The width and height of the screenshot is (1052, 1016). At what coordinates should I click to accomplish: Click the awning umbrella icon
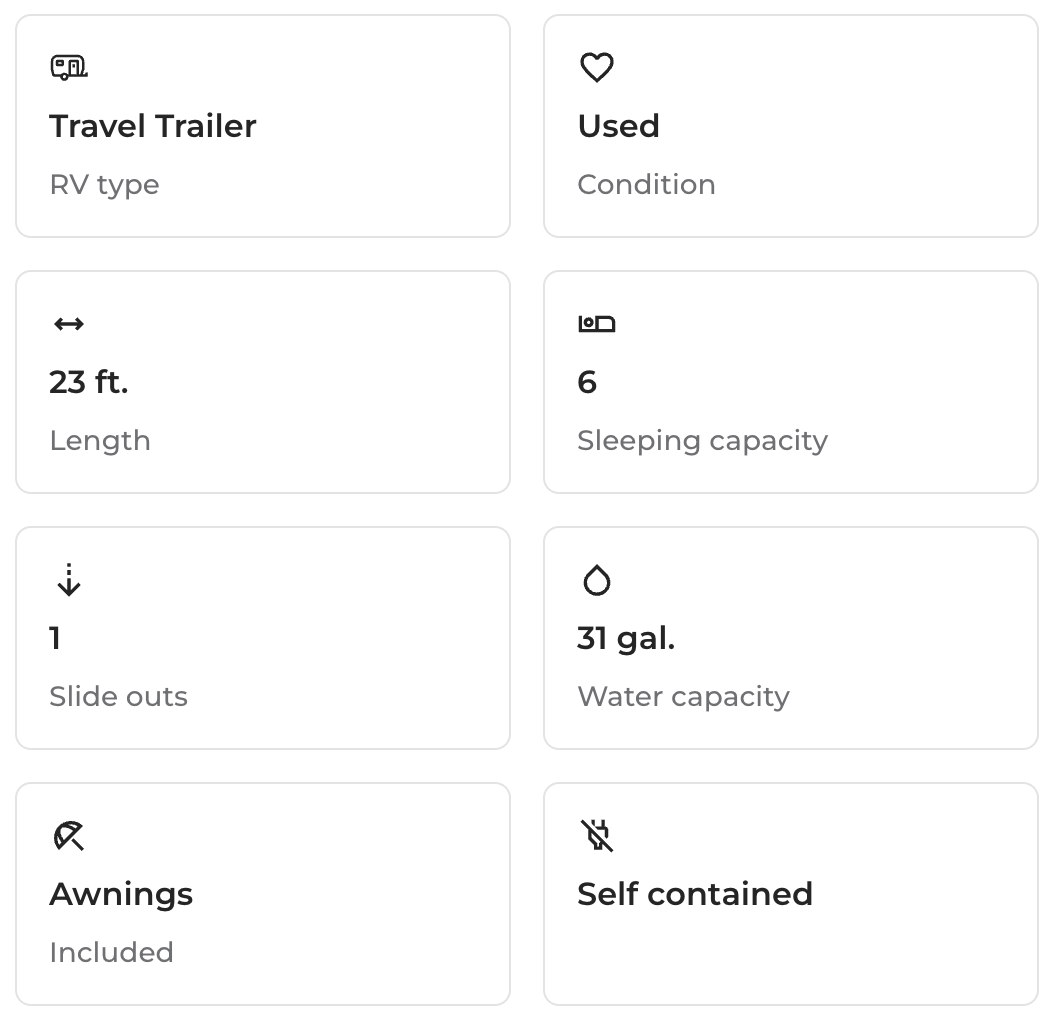point(69,836)
